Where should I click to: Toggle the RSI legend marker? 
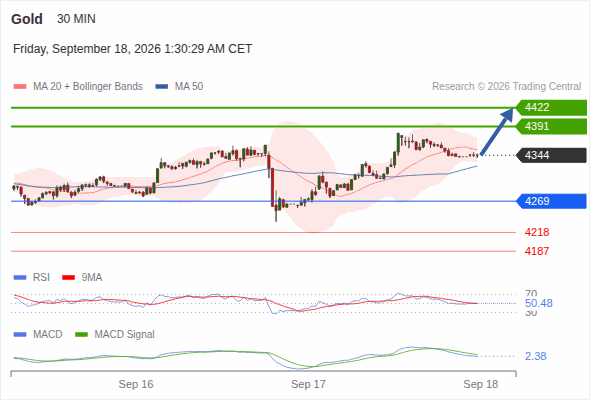pyautogui.click(x=20, y=278)
